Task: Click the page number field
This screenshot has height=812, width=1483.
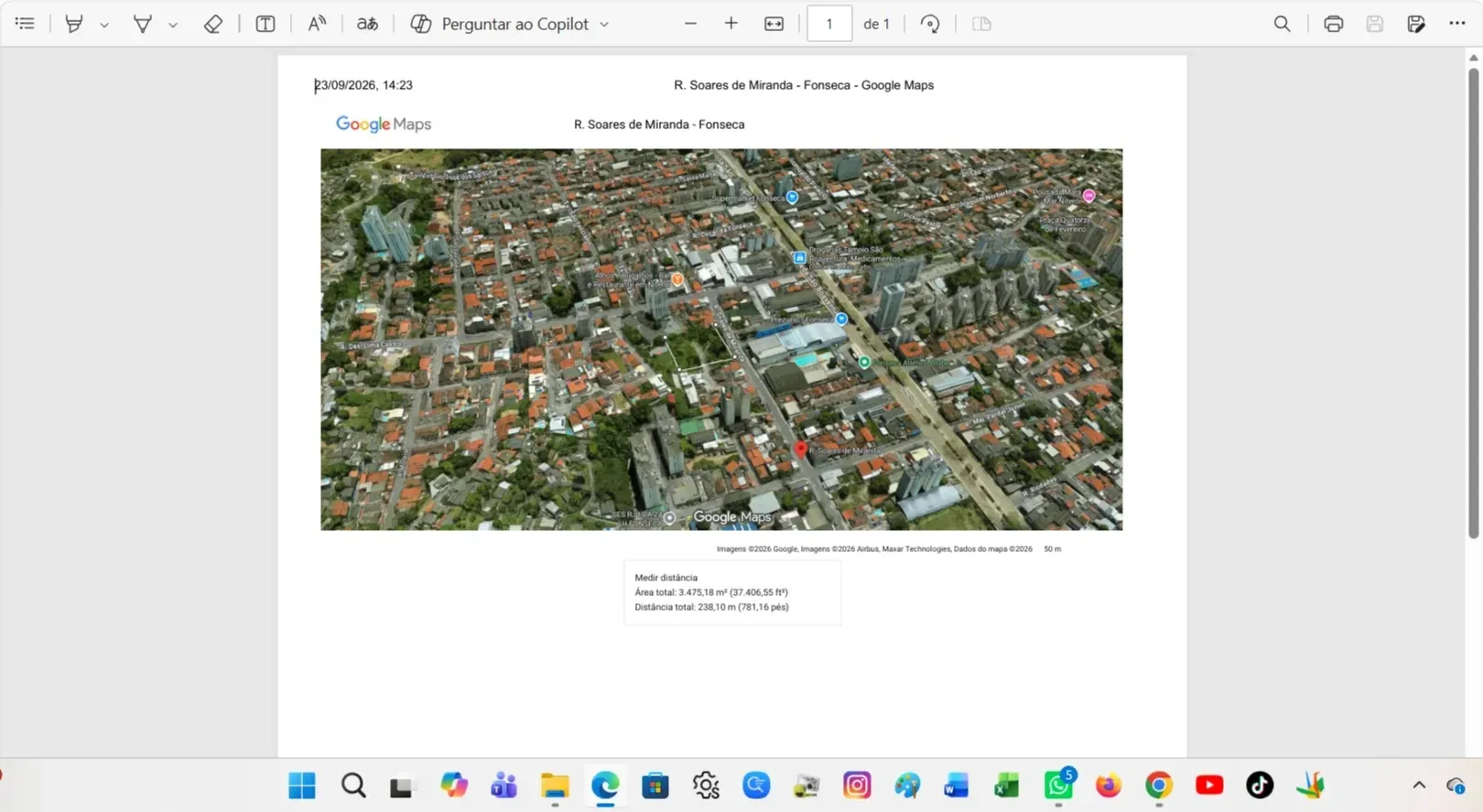Action: 829,24
